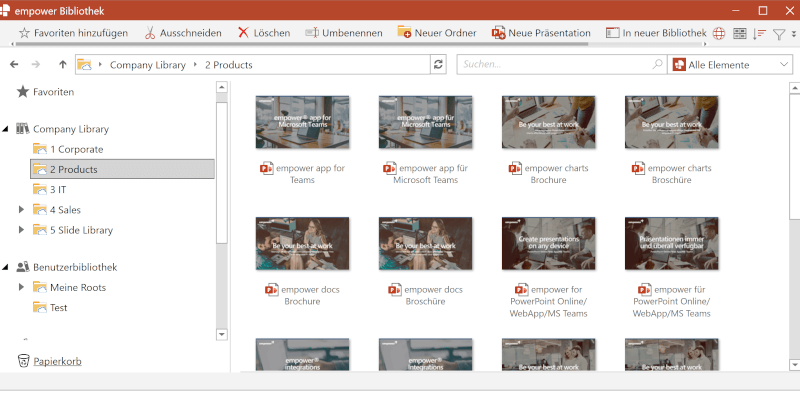Select empower app für Microsoft Teams thumbnail
Image resolution: width=800 pixels, height=414 pixels.
pyautogui.click(x=426, y=122)
